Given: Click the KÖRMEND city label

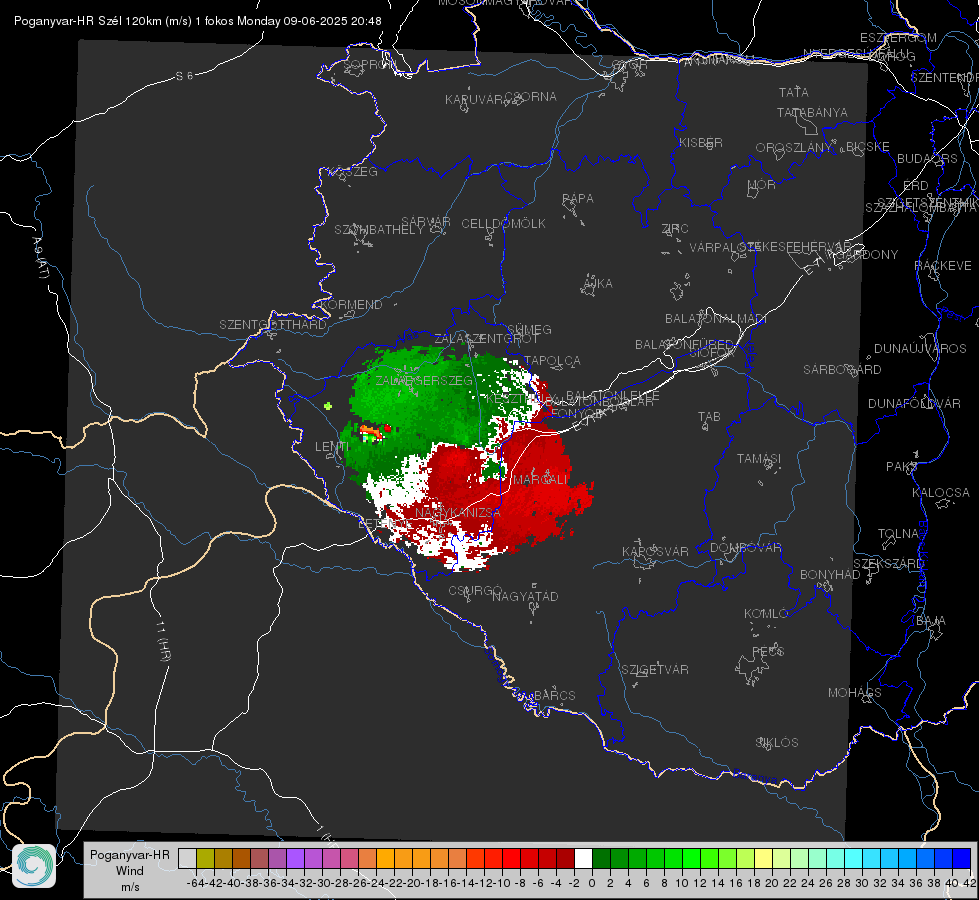Looking at the screenshot, I should coord(352,304).
